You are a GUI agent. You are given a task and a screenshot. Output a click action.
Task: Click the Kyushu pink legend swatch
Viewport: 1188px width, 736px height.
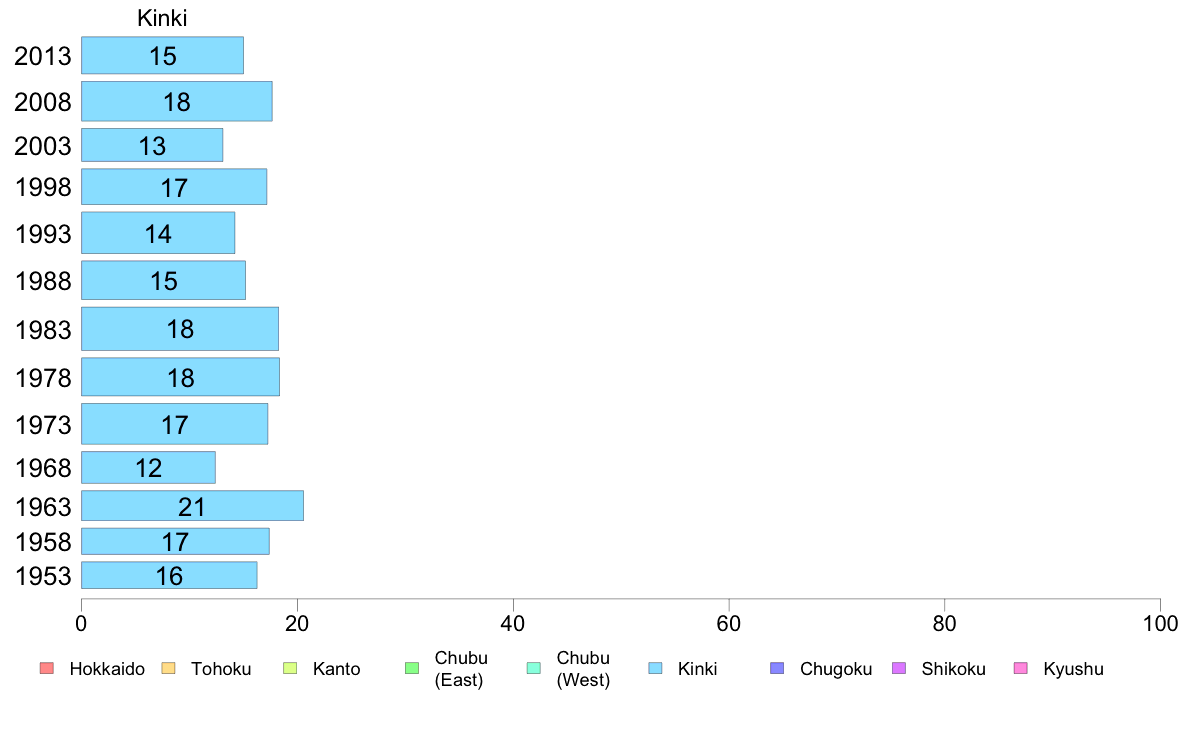(x=1021, y=668)
